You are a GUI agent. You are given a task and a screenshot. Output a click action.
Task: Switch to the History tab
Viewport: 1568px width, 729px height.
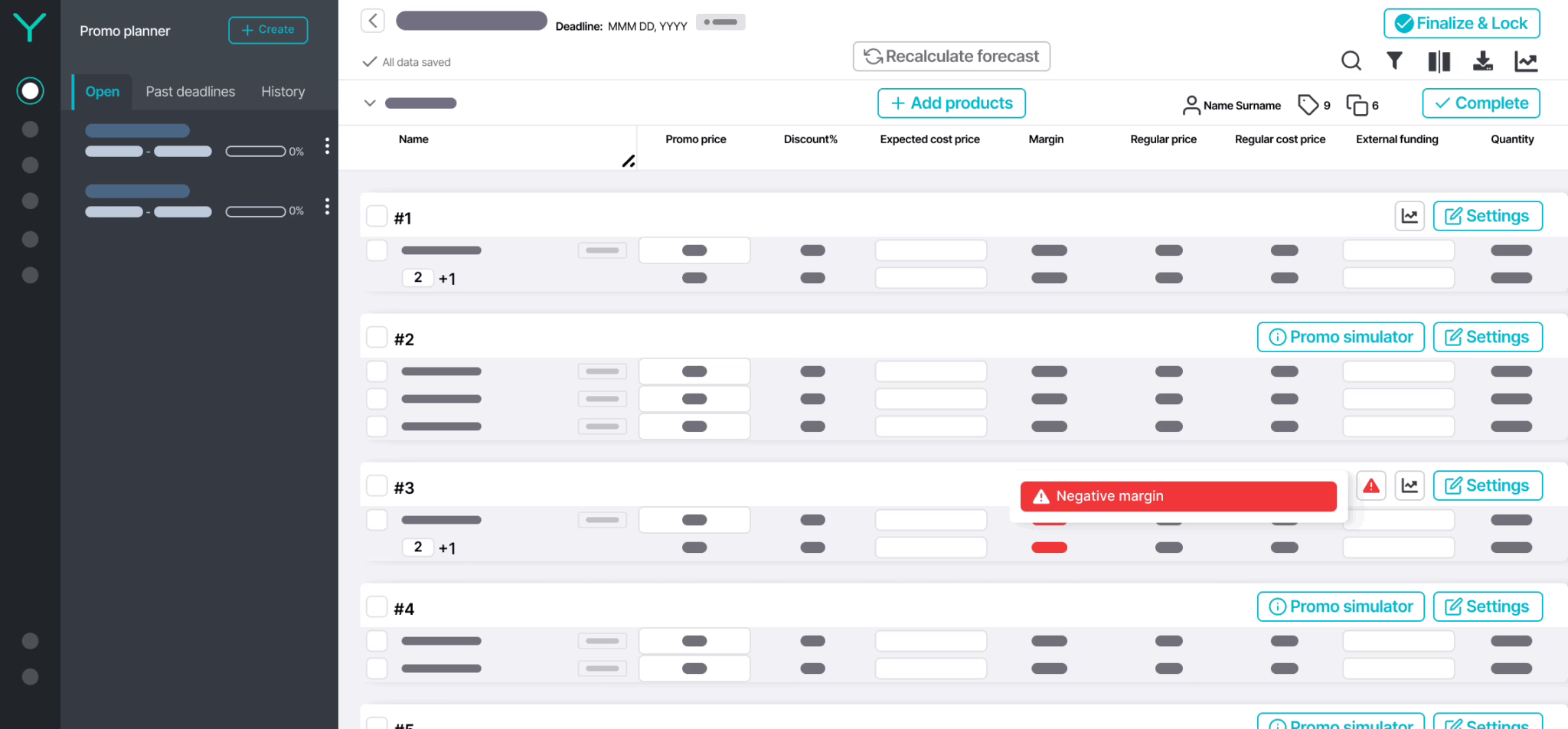pos(283,92)
